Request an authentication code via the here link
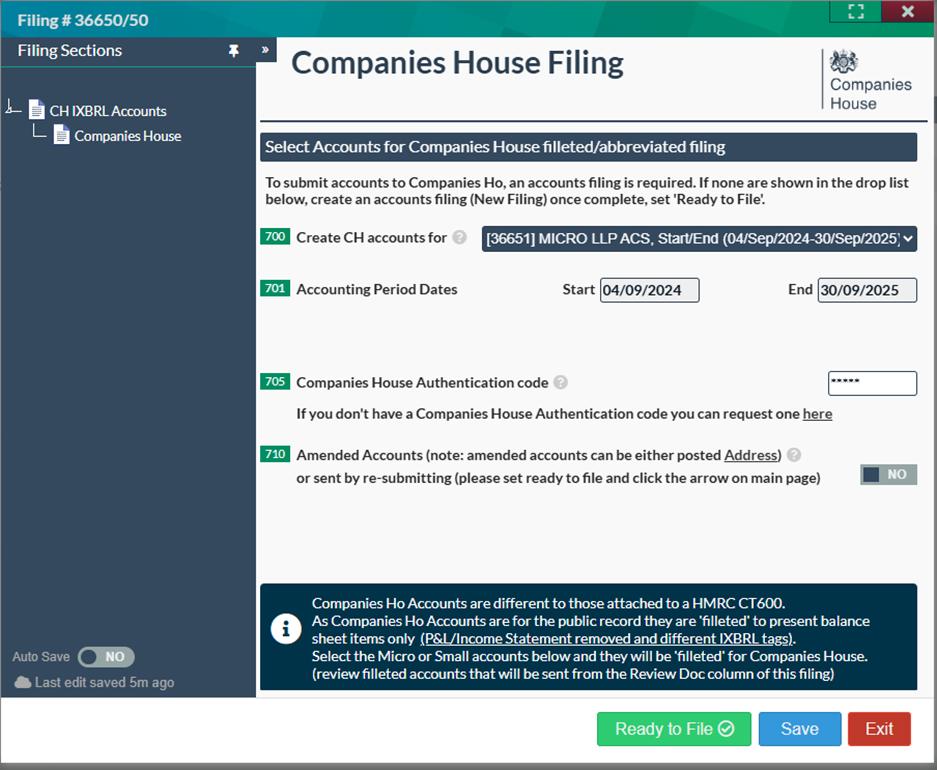Viewport: 937px width, 770px height. pyautogui.click(x=818, y=413)
